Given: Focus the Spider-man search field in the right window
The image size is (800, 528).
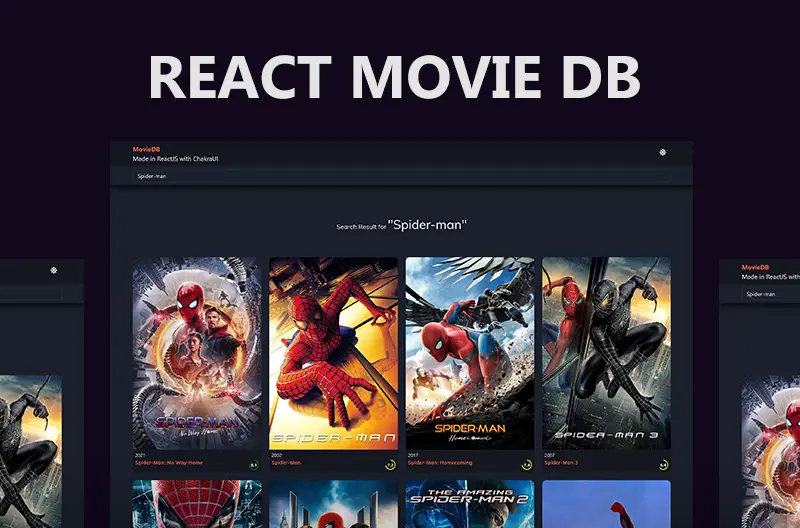Looking at the screenshot, I should coord(770,294).
